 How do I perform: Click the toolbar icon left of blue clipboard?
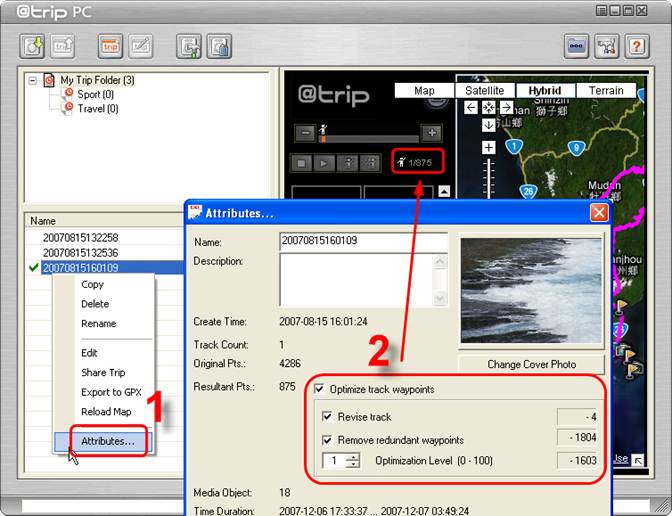click(189, 46)
